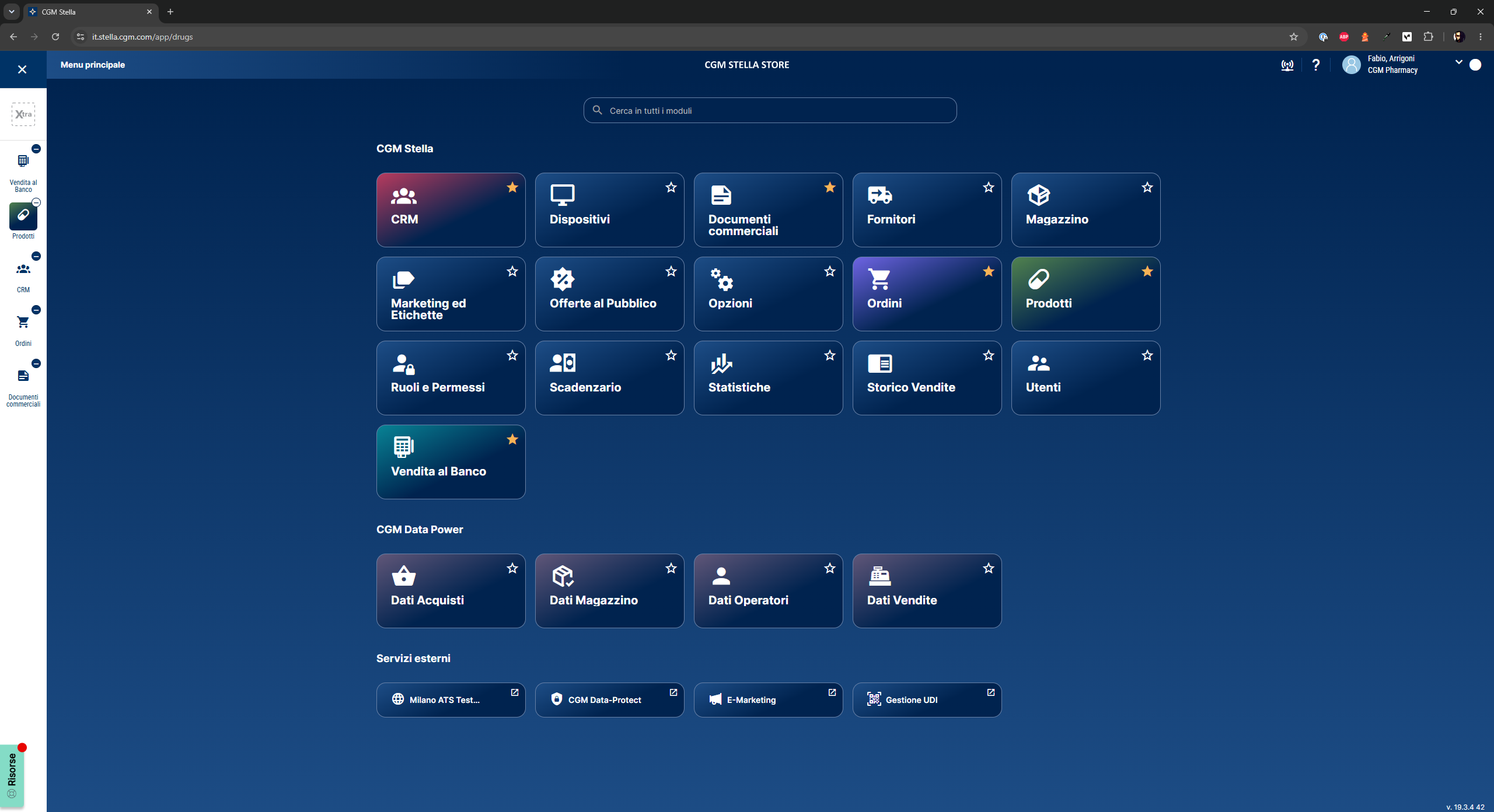Reload the page in the browser

click(x=55, y=37)
